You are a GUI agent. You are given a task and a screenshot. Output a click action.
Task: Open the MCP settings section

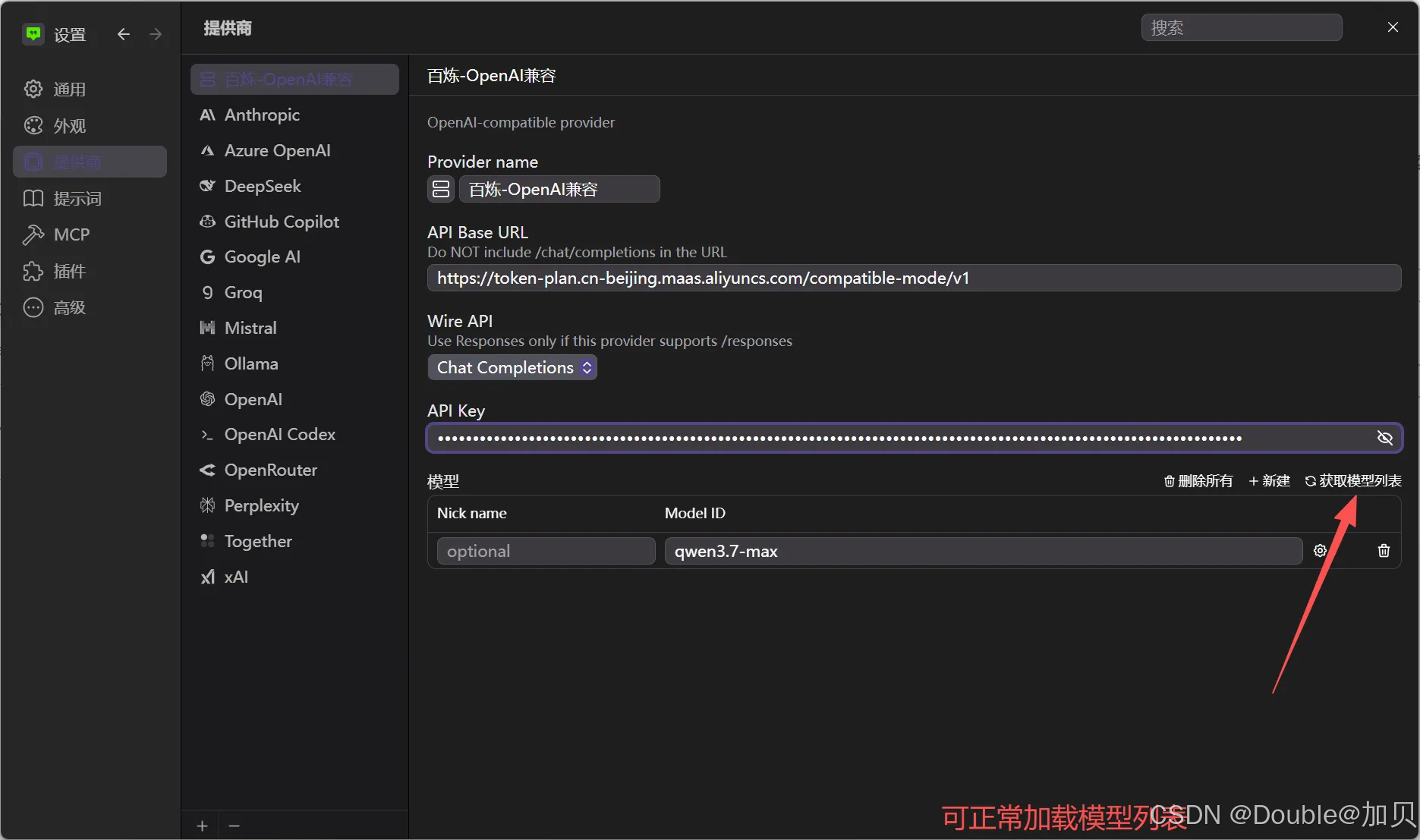coord(90,234)
